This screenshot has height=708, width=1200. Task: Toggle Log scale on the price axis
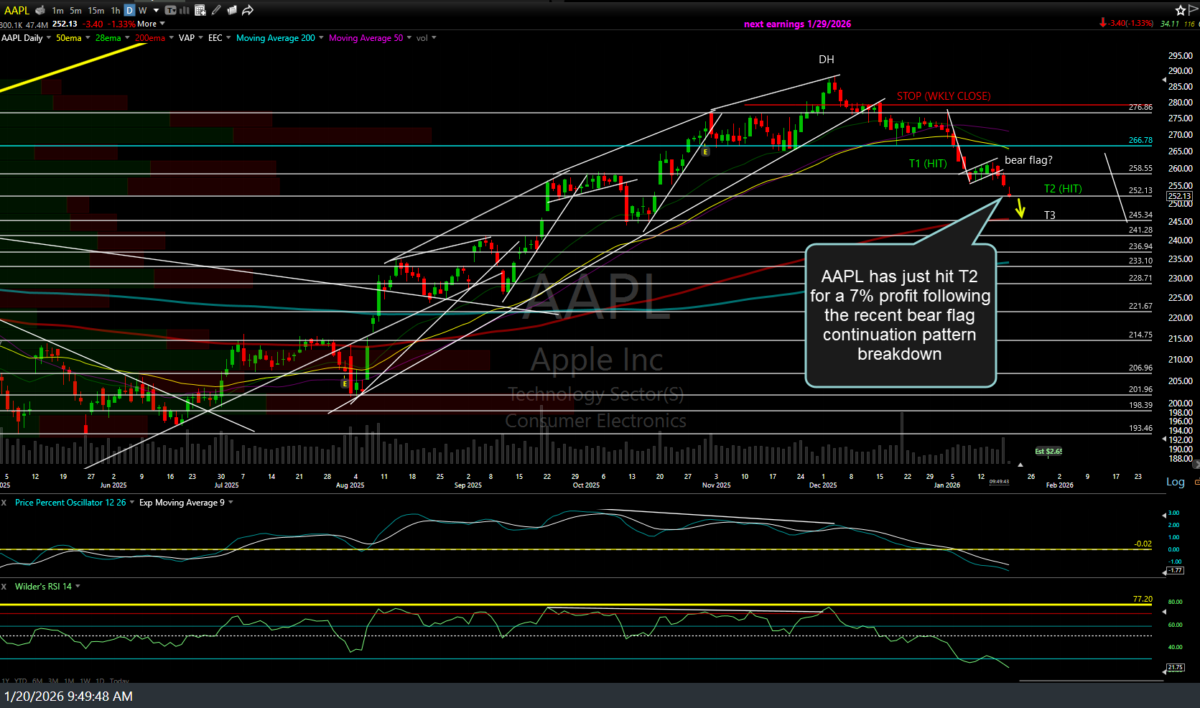tap(1176, 481)
